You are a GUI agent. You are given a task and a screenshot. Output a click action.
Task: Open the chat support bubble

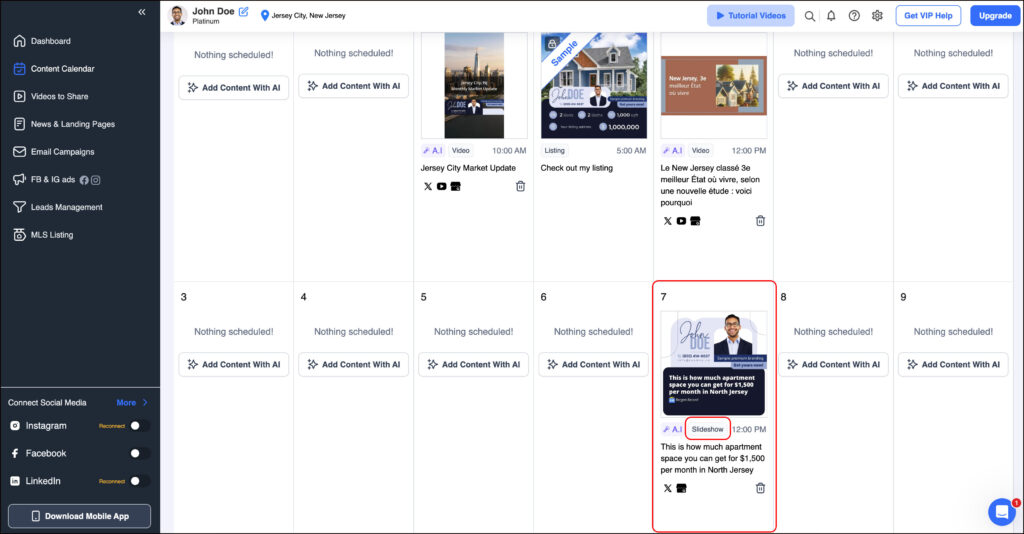coord(1001,512)
